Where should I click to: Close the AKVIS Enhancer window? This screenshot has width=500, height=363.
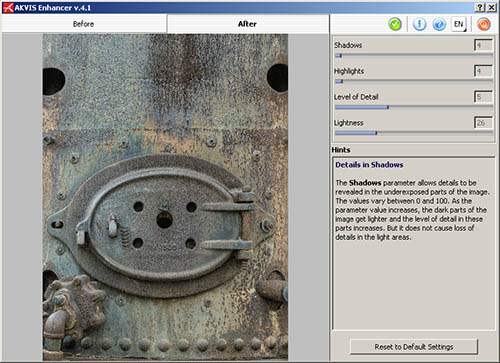pos(491,7)
